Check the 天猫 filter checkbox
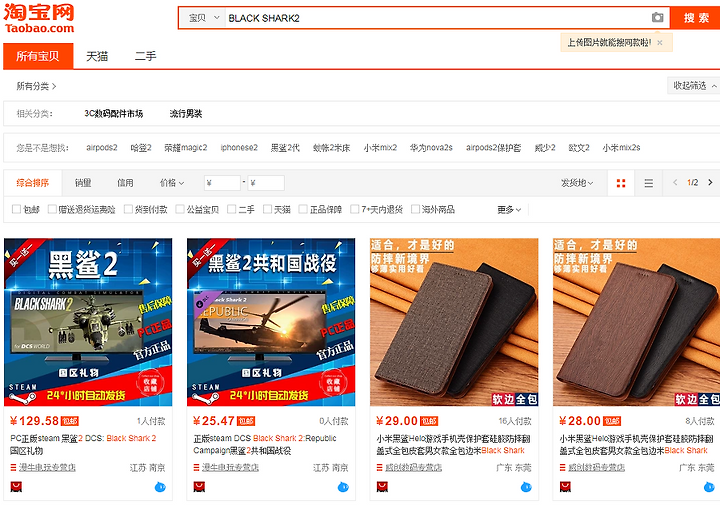The height and width of the screenshot is (505, 720). (x=267, y=209)
